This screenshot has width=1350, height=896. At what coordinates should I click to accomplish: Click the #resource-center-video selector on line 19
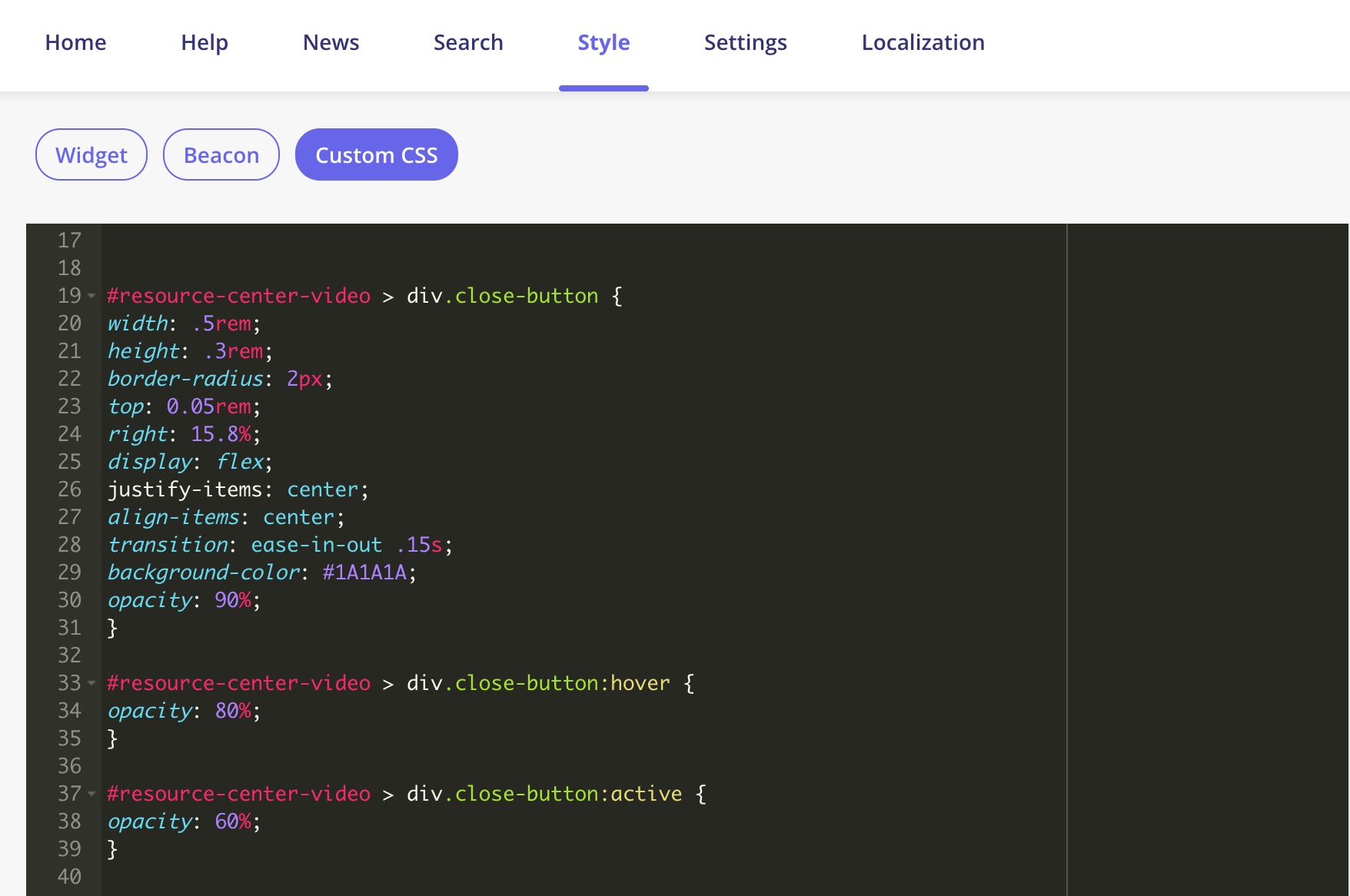click(239, 296)
